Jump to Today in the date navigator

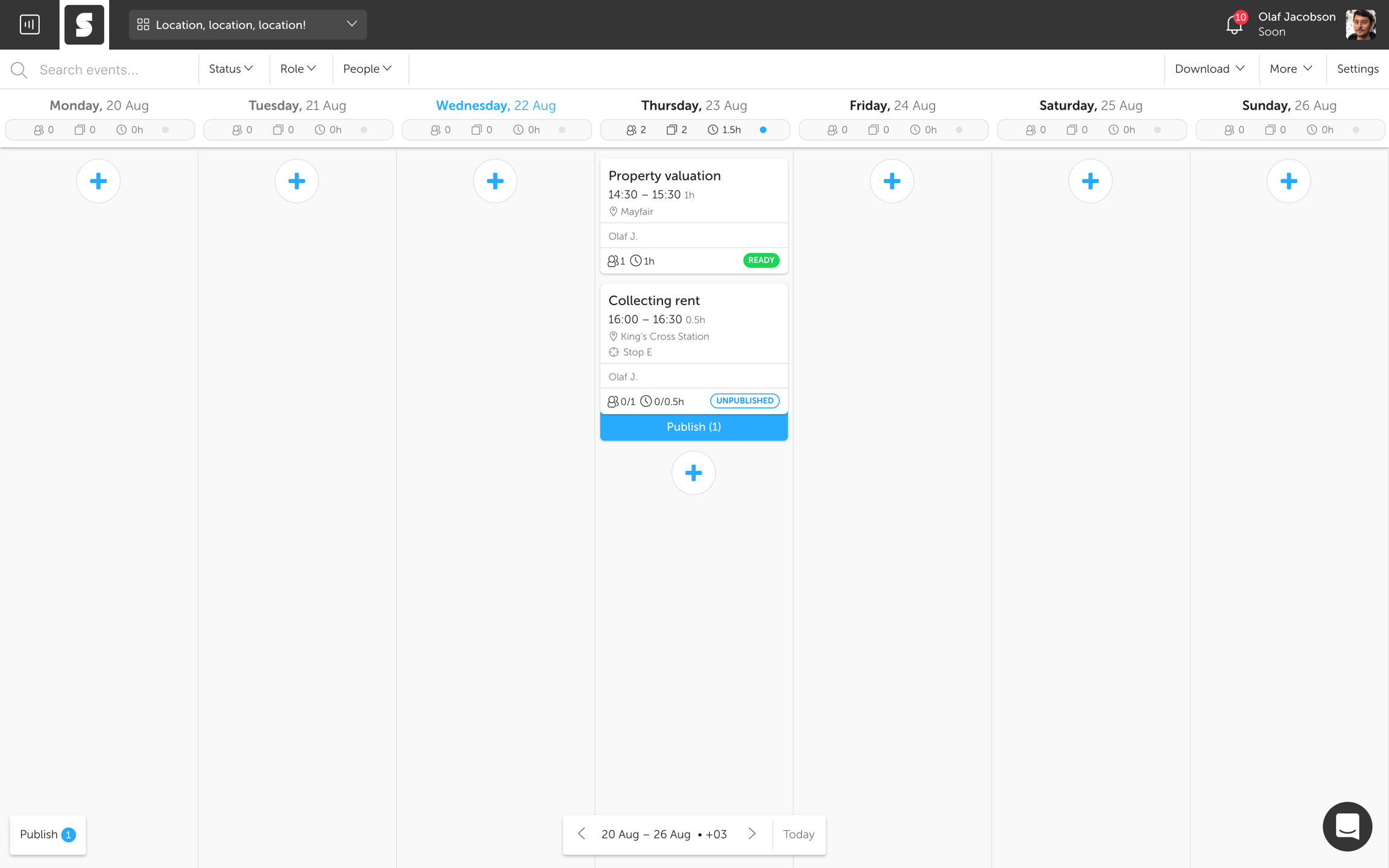(x=798, y=834)
